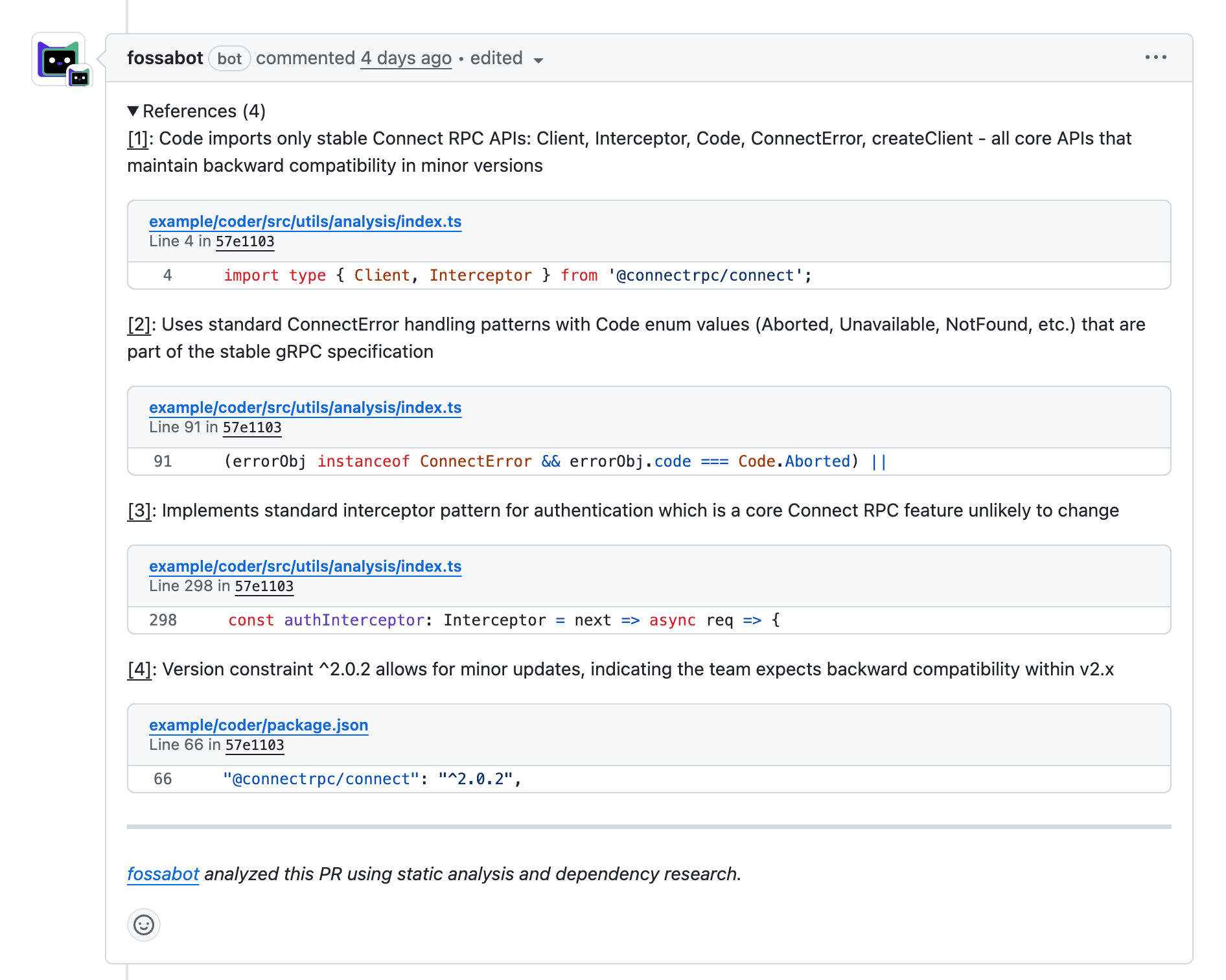Click footnote marker [3]

pos(139,510)
